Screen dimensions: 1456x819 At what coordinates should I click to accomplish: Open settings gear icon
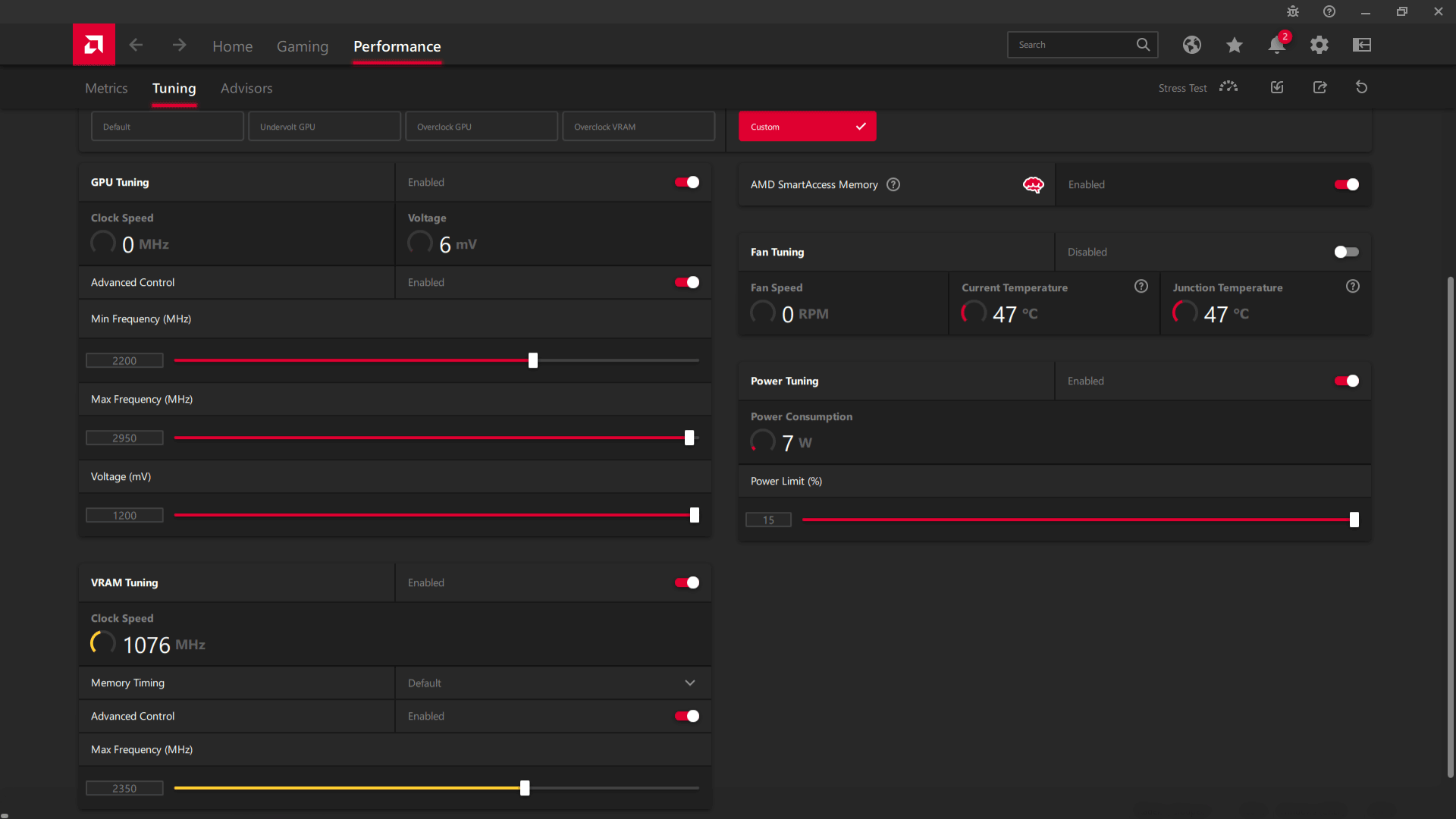point(1319,45)
